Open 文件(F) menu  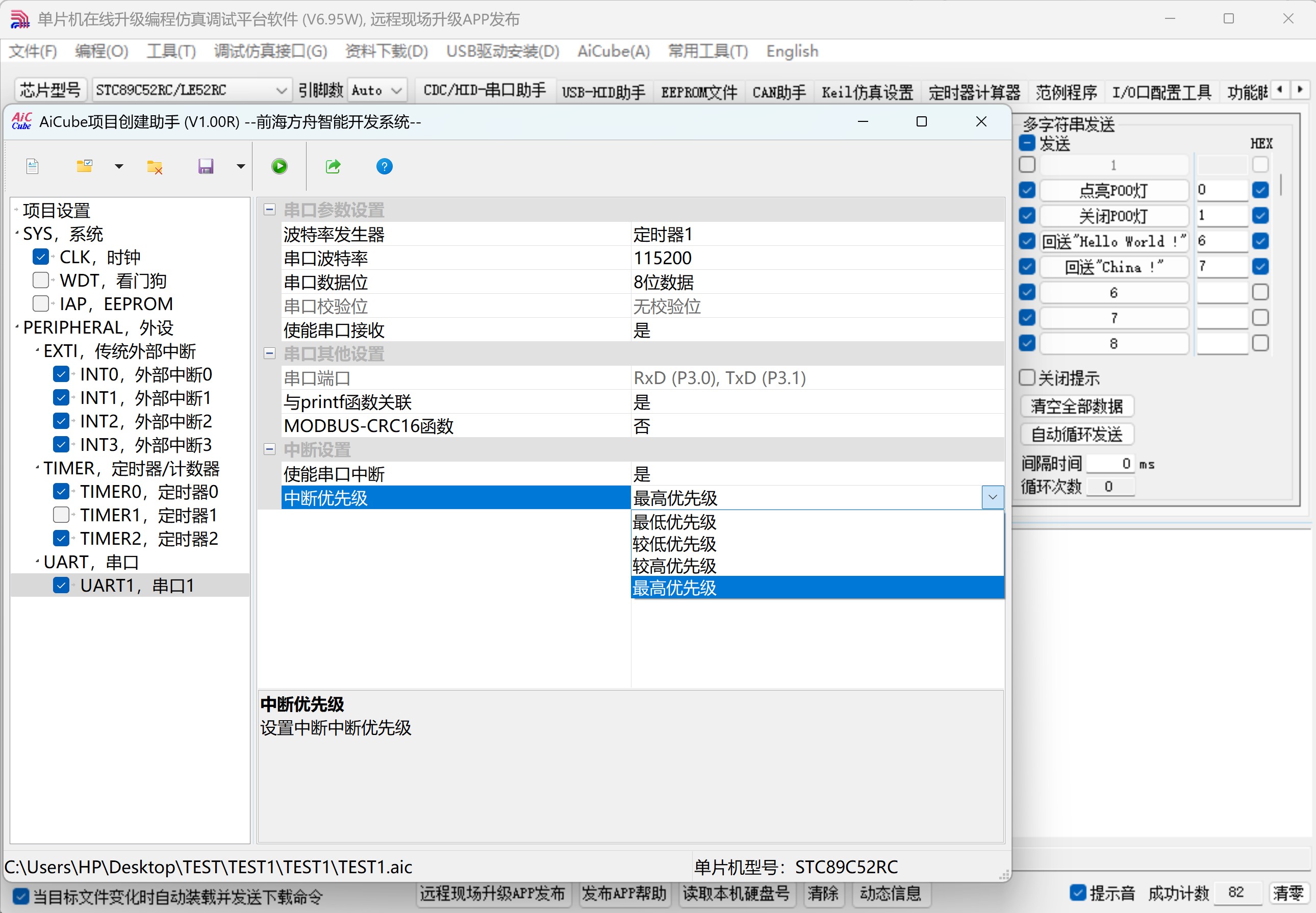pyautogui.click(x=33, y=52)
